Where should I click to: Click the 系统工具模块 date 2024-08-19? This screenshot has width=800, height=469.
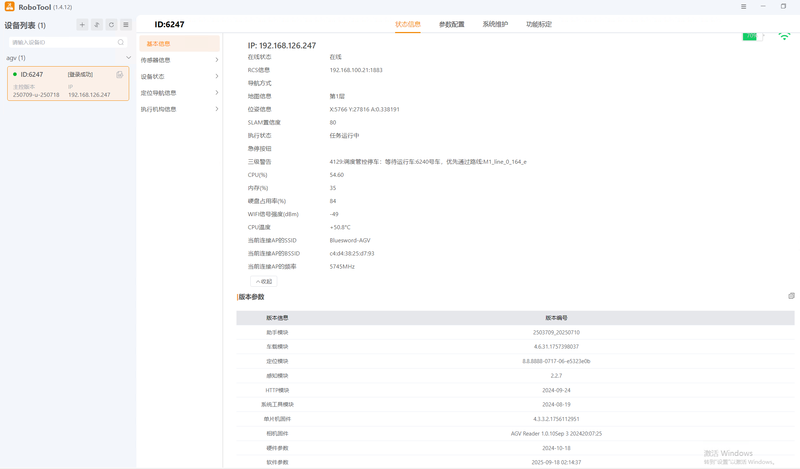[556, 404]
